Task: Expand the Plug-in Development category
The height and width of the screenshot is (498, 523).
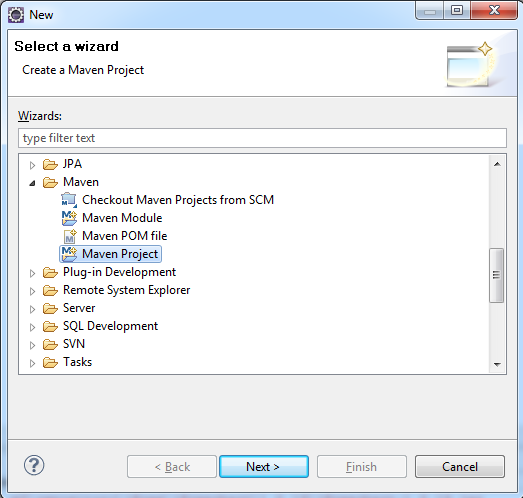Action: (x=32, y=273)
